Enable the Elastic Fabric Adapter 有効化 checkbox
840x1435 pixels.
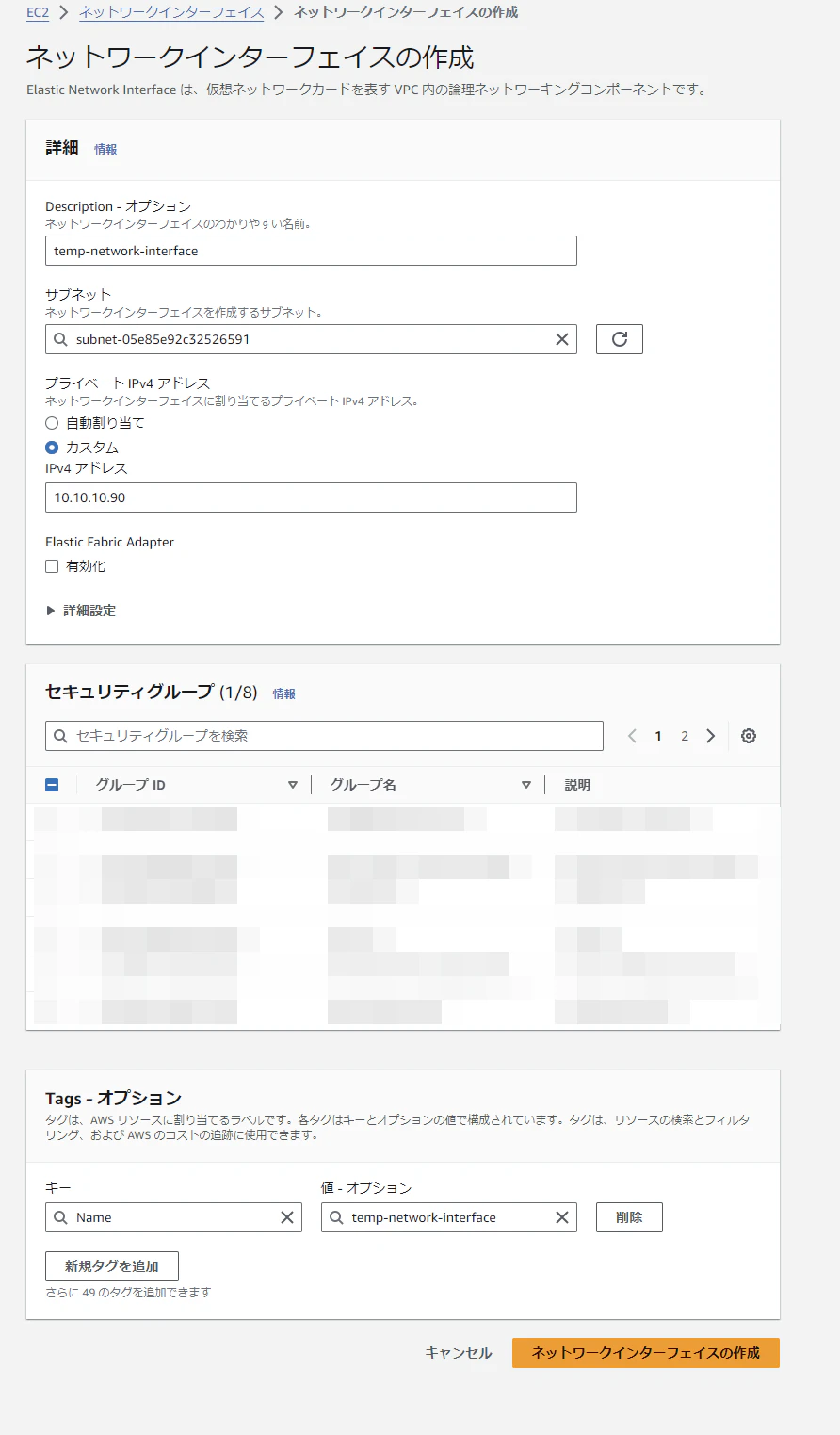point(52,566)
